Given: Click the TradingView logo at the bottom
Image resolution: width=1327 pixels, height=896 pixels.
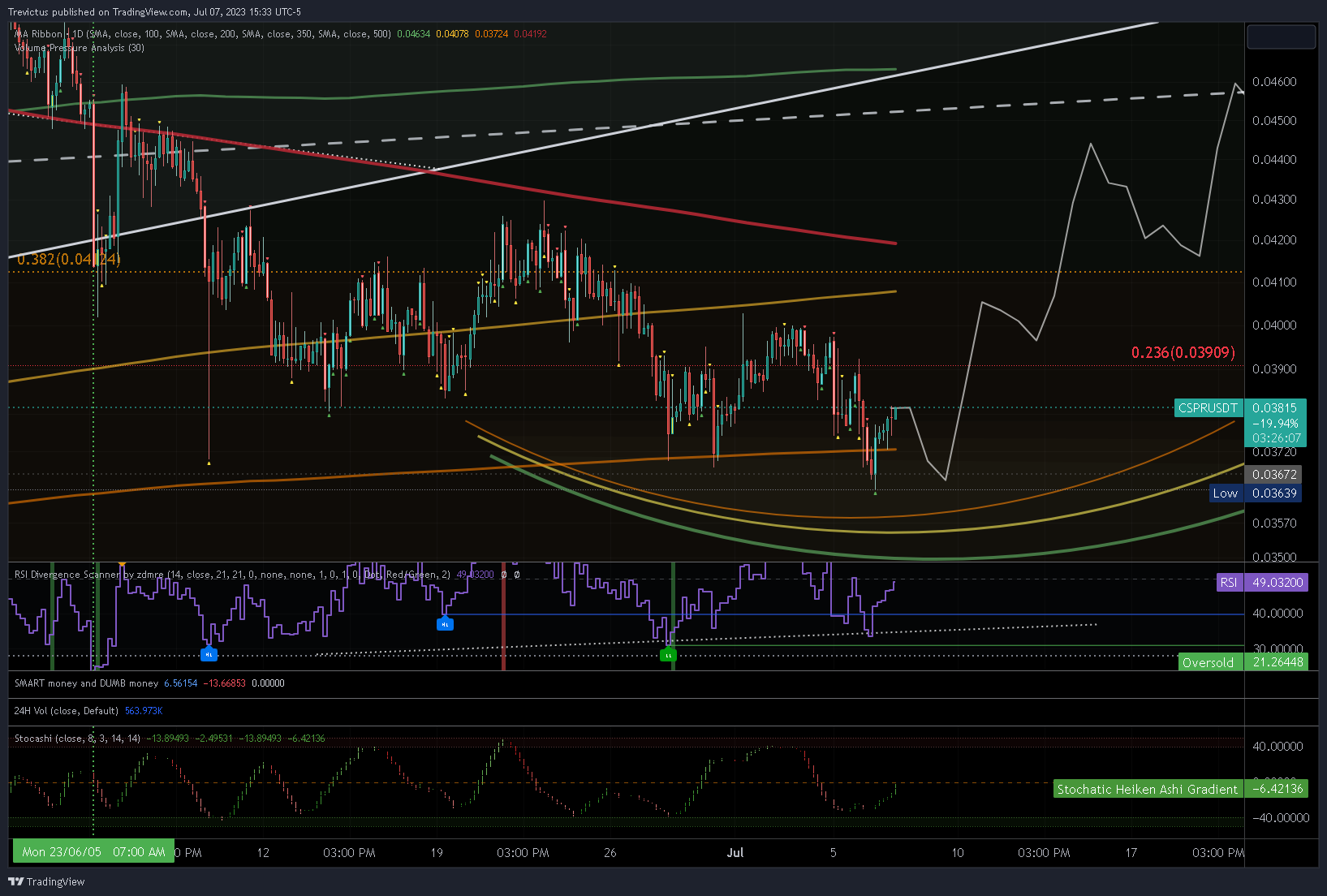Looking at the screenshot, I should (46, 881).
